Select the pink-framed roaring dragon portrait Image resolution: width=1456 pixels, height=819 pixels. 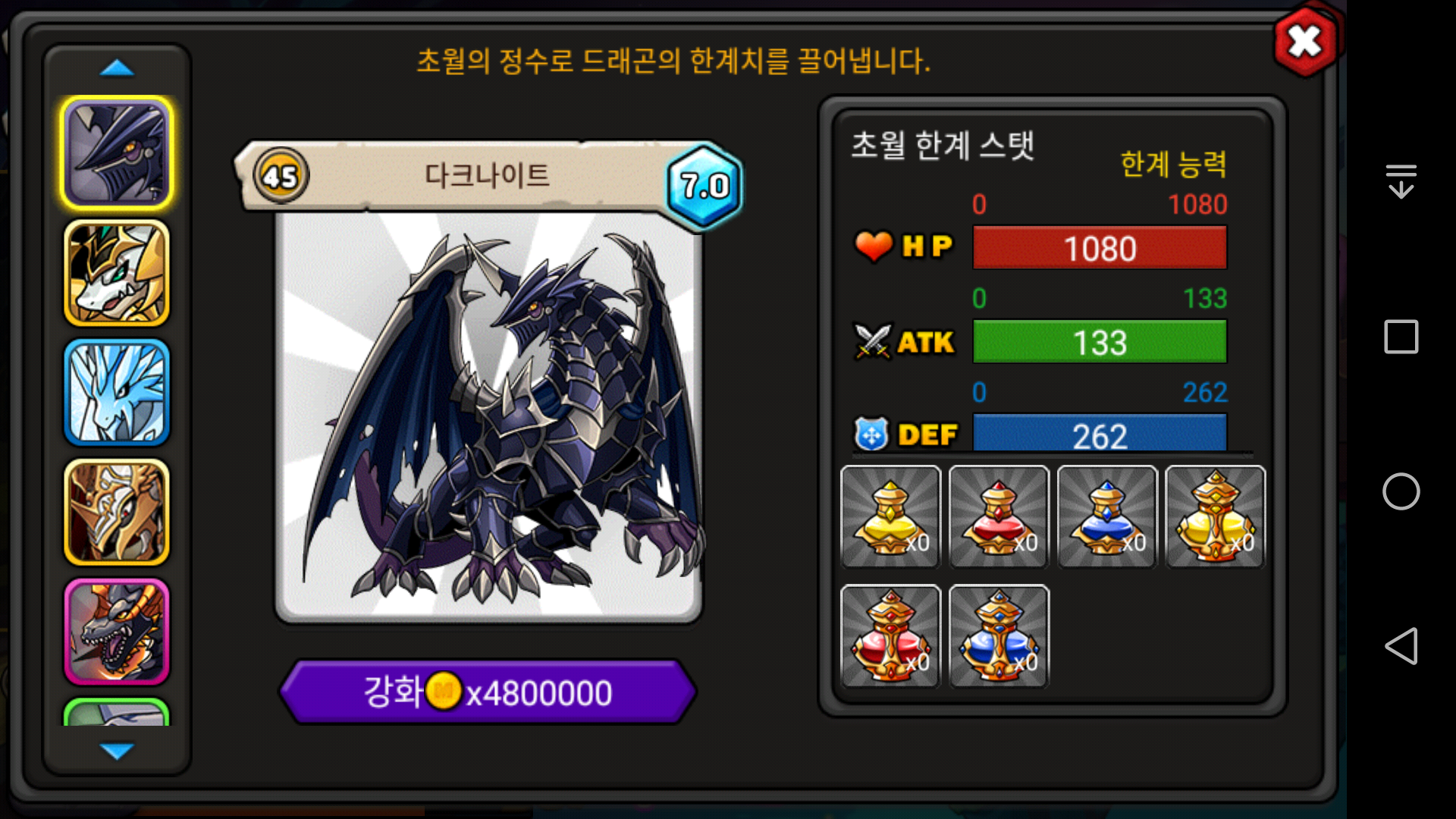117,632
